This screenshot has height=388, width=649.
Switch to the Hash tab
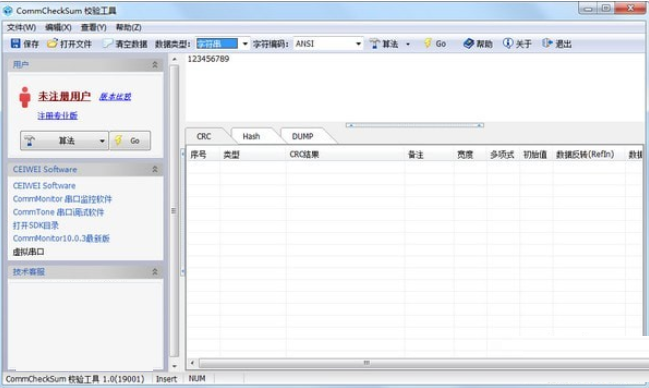tap(251, 136)
